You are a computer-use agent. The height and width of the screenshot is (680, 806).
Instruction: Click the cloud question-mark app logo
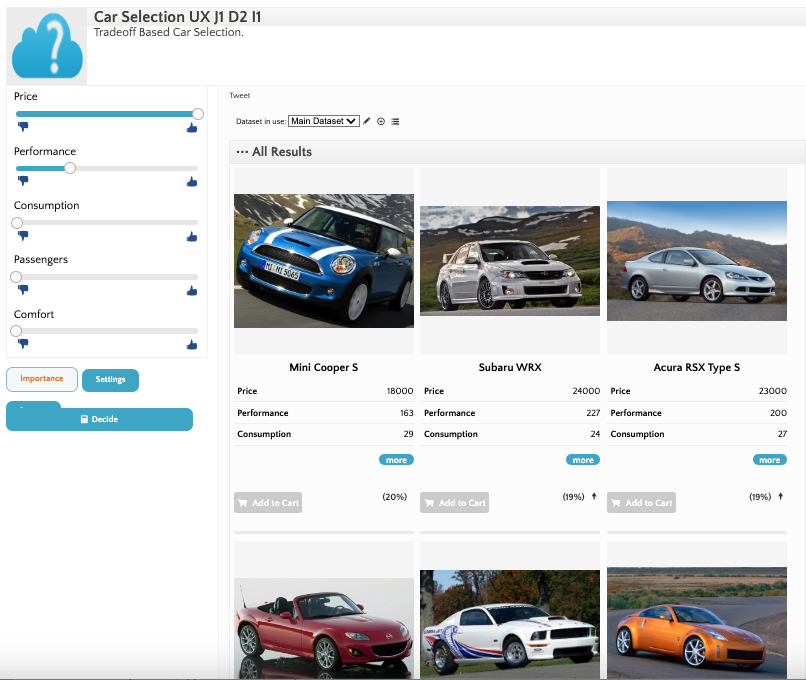click(x=46, y=46)
